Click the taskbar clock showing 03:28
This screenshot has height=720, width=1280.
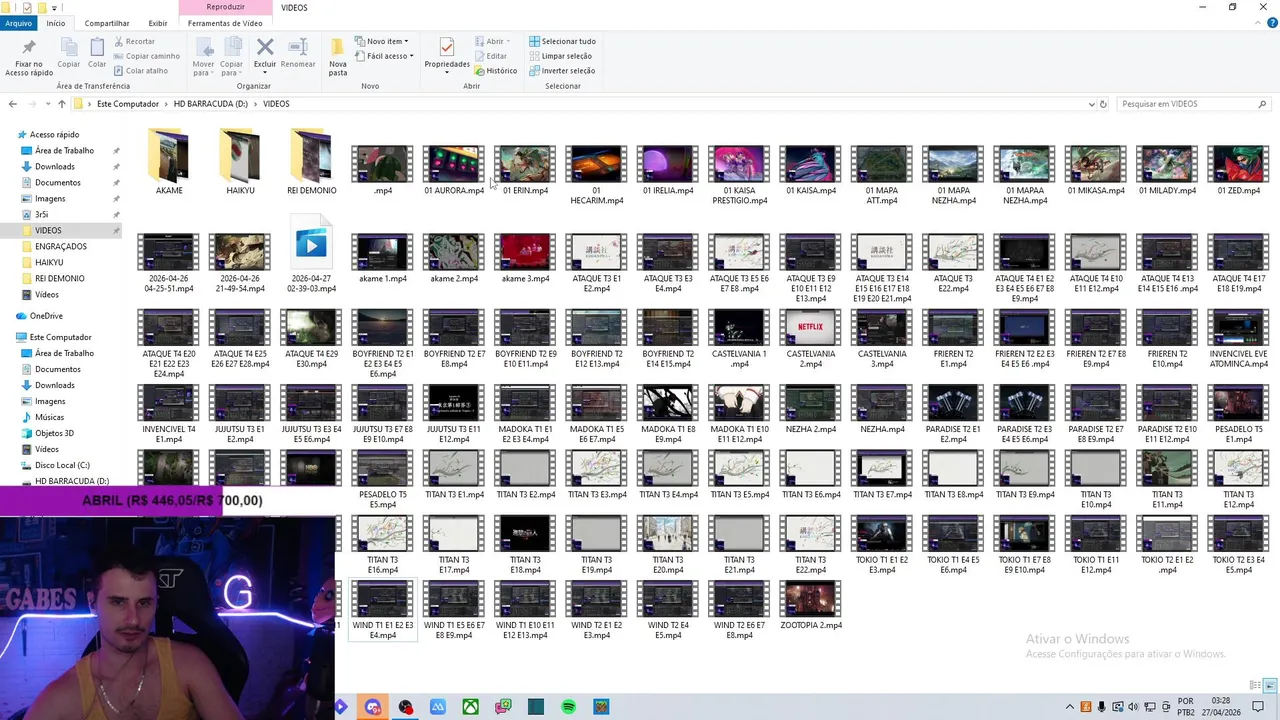pyautogui.click(x=1220, y=707)
